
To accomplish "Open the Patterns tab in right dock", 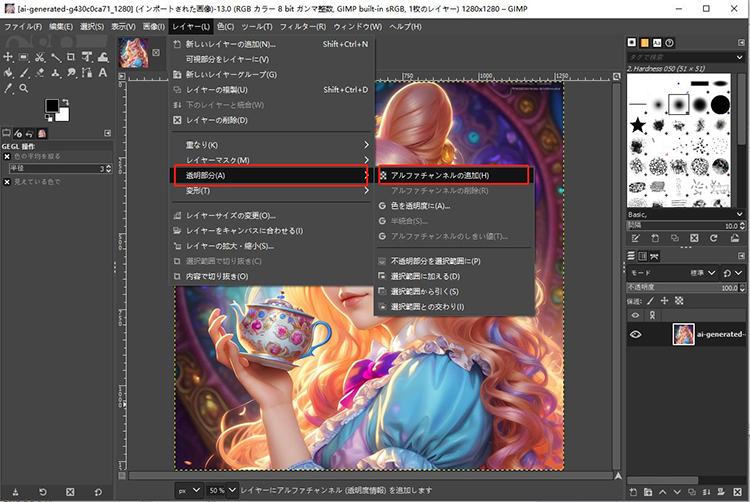I will (644, 43).
